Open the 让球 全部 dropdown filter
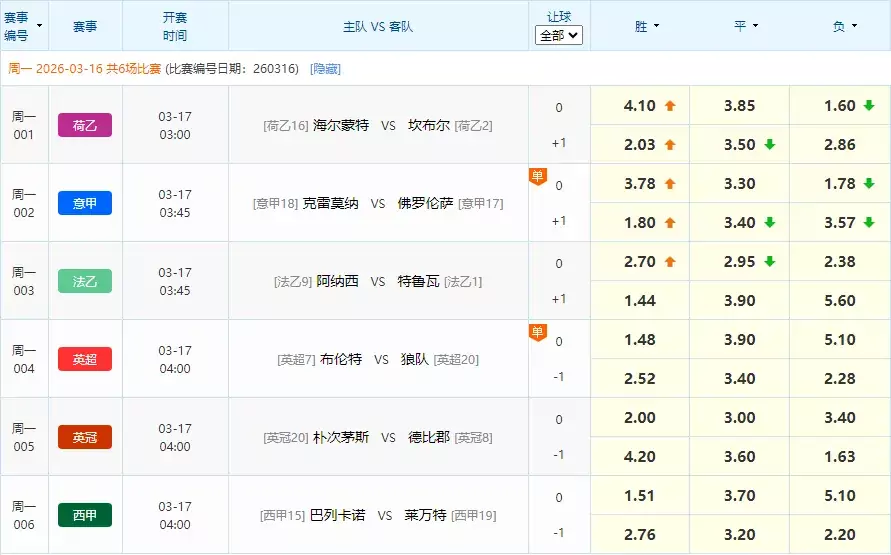This screenshot has height=555, width=891. coord(559,36)
